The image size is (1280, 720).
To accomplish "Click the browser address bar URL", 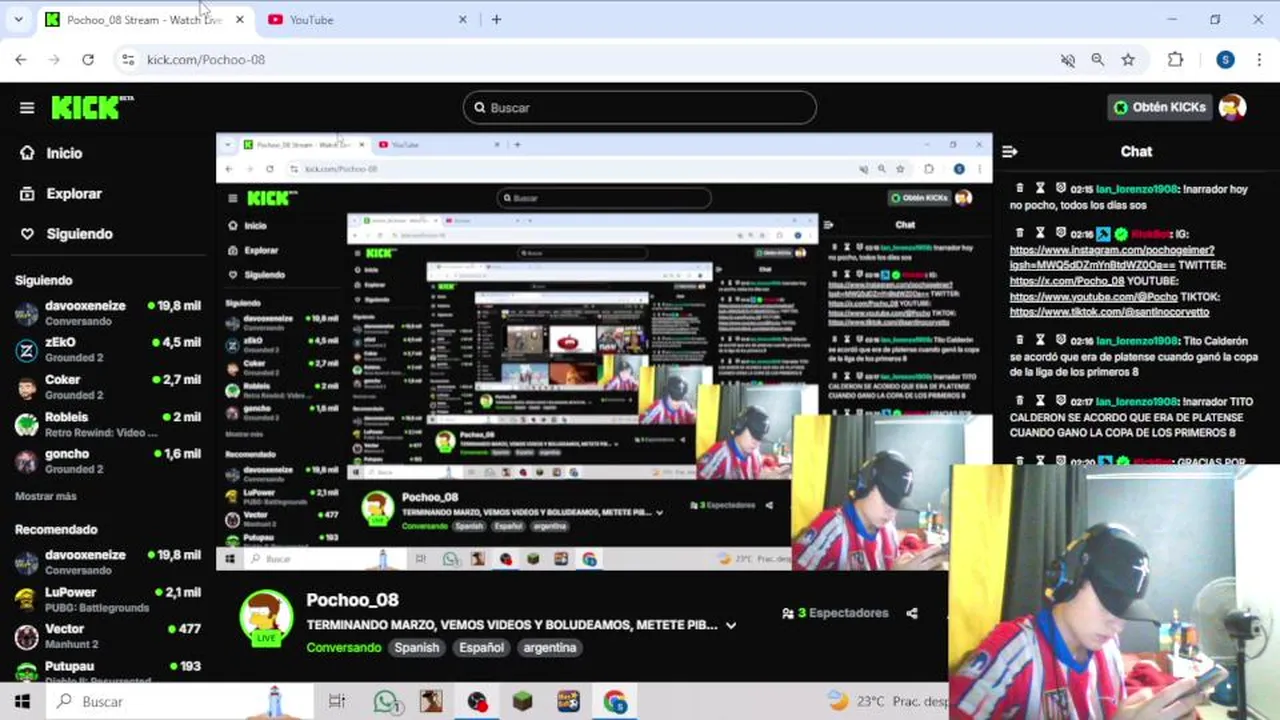I will tap(206, 60).
